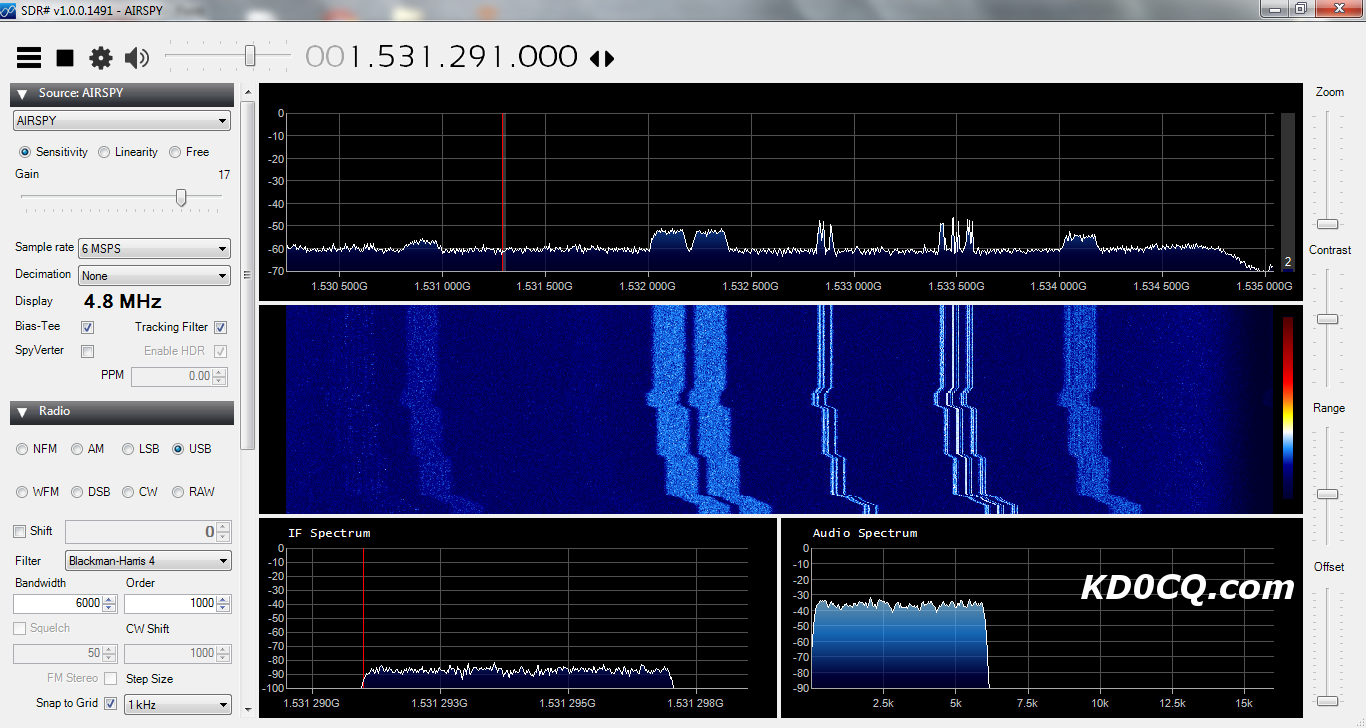The width and height of the screenshot is (1366, 728).
Task: Open the Sample rate 6 MSPS dropdown
Action: click(x=154, y=248)
